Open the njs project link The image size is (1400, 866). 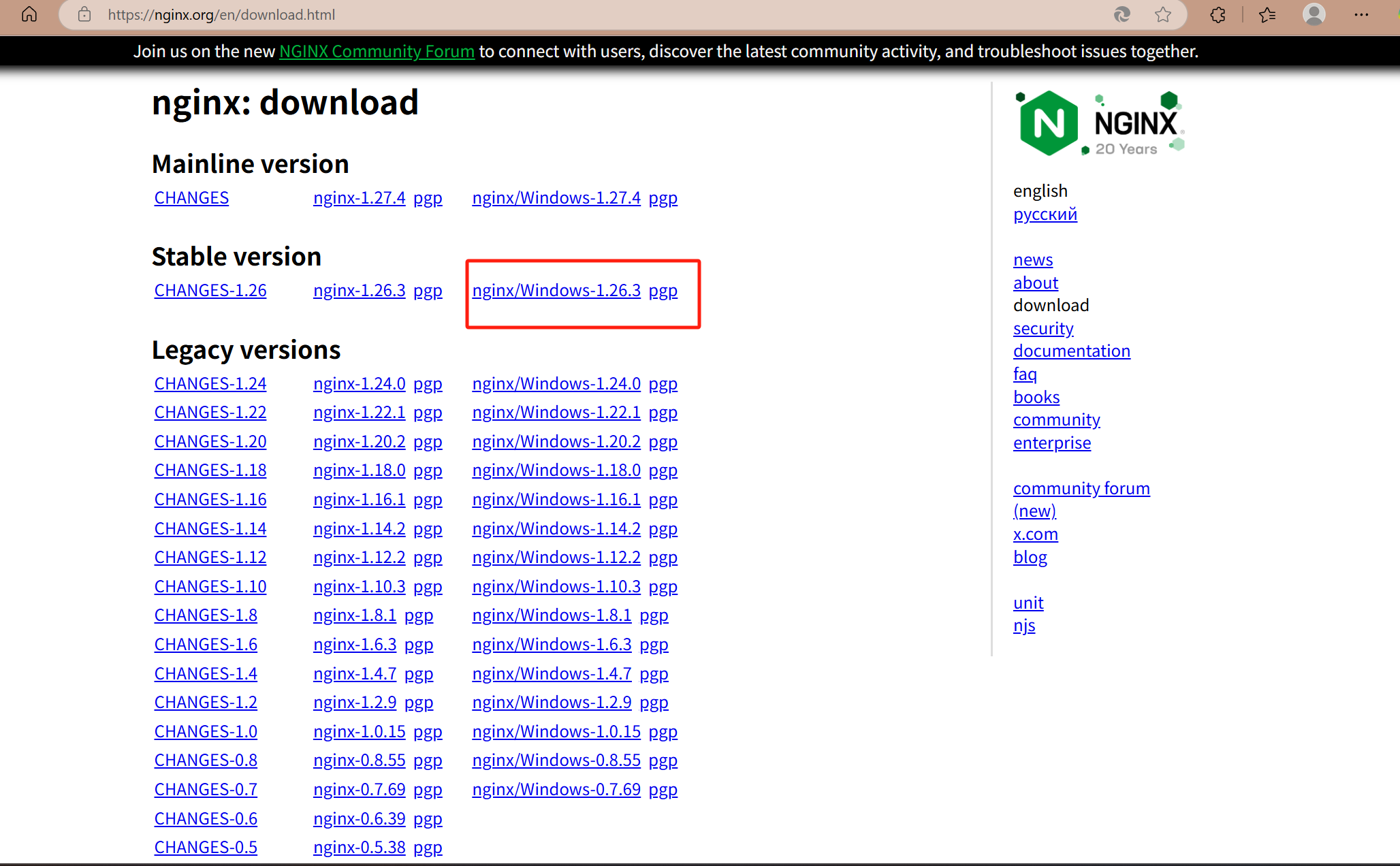click(1024, 625)
